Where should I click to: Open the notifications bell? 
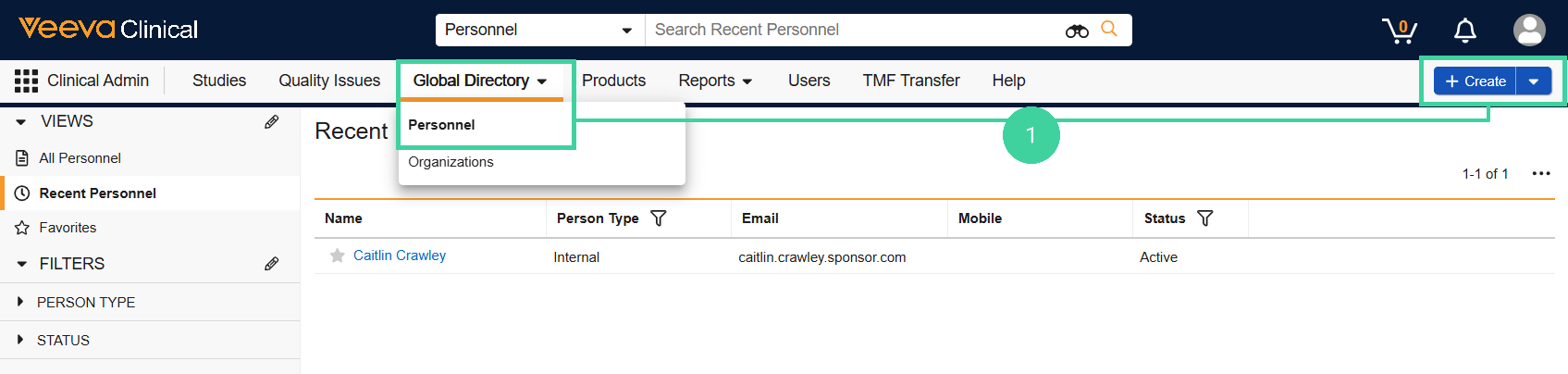click(x=1465, y=31)
